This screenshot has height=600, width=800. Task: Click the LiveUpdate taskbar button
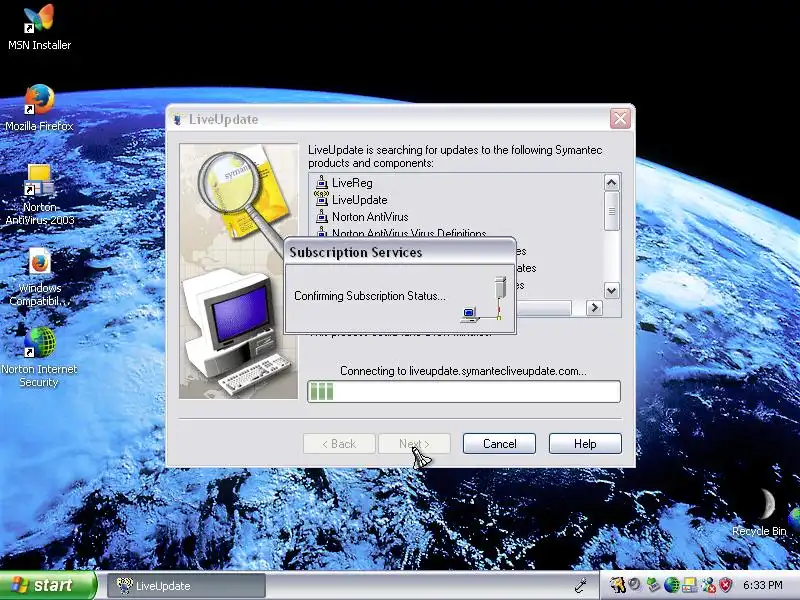(x=186, y=586)
